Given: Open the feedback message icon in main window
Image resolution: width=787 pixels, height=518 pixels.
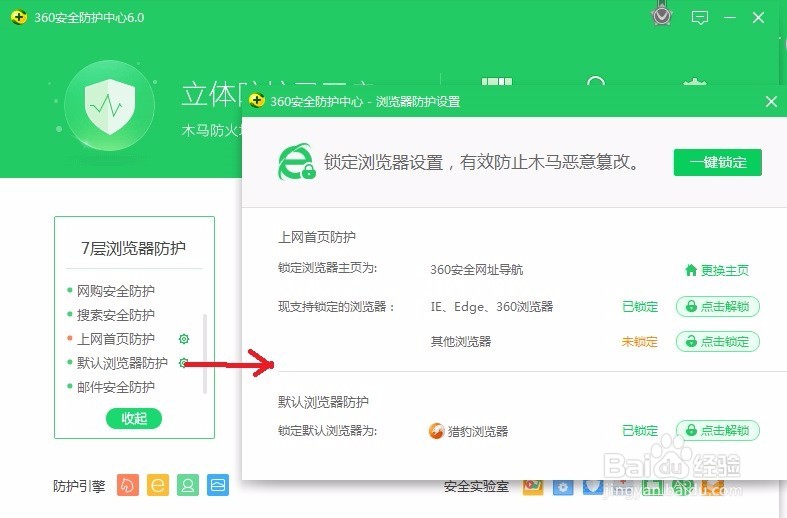Looking at the screenshot, I should click(x=700, y=18).
